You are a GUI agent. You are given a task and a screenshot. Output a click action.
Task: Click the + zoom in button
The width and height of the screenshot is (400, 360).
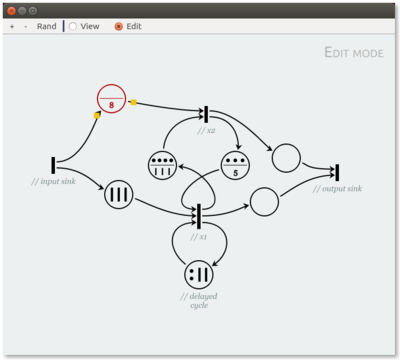12,26
